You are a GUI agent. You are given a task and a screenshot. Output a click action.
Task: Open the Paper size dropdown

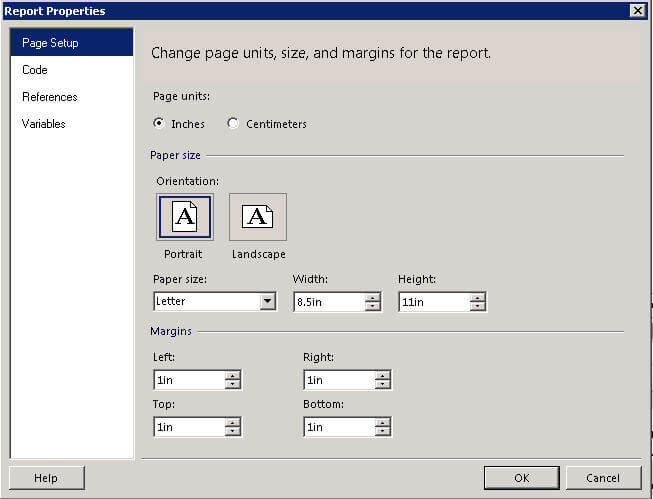point(267,302)
